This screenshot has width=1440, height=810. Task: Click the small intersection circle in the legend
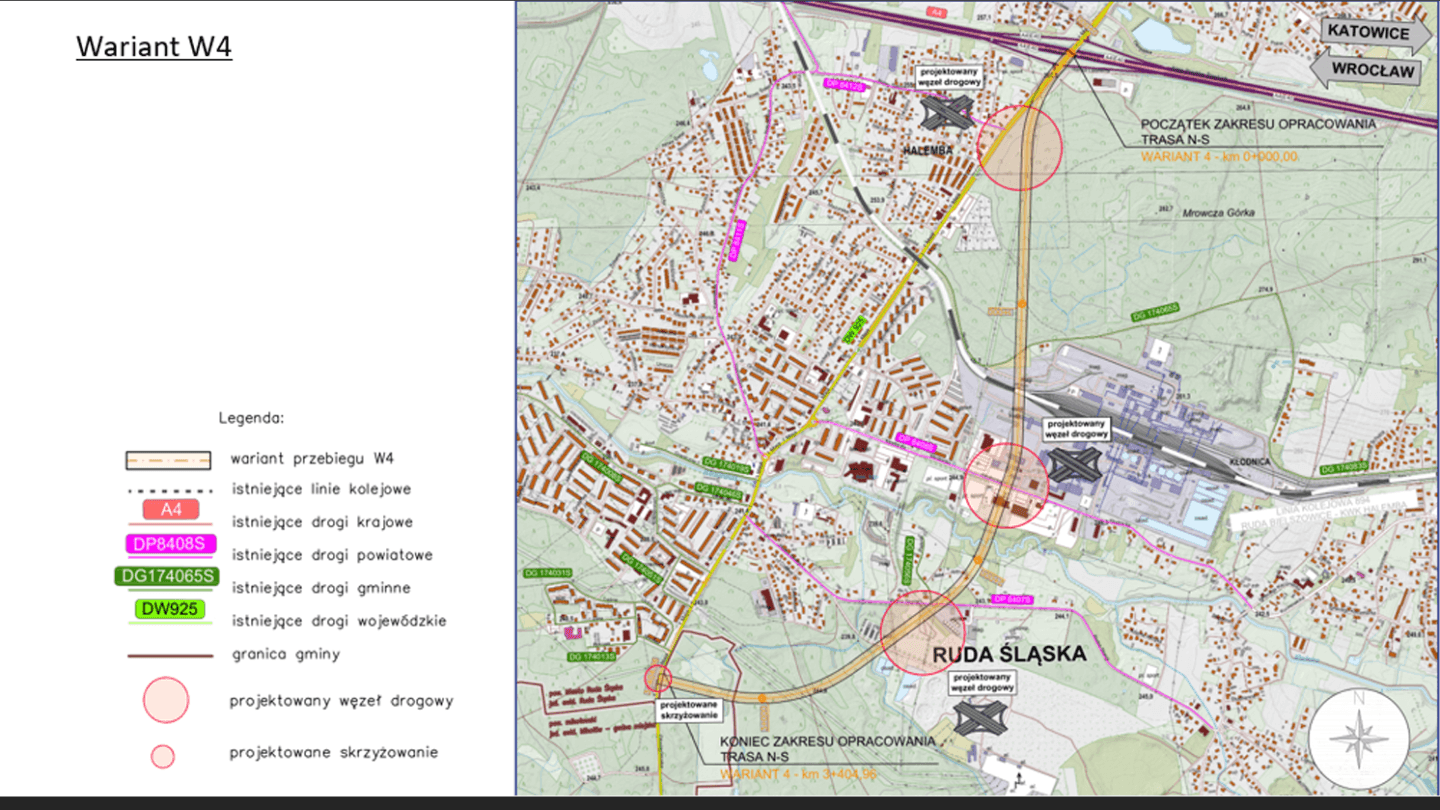click(162, 756)
